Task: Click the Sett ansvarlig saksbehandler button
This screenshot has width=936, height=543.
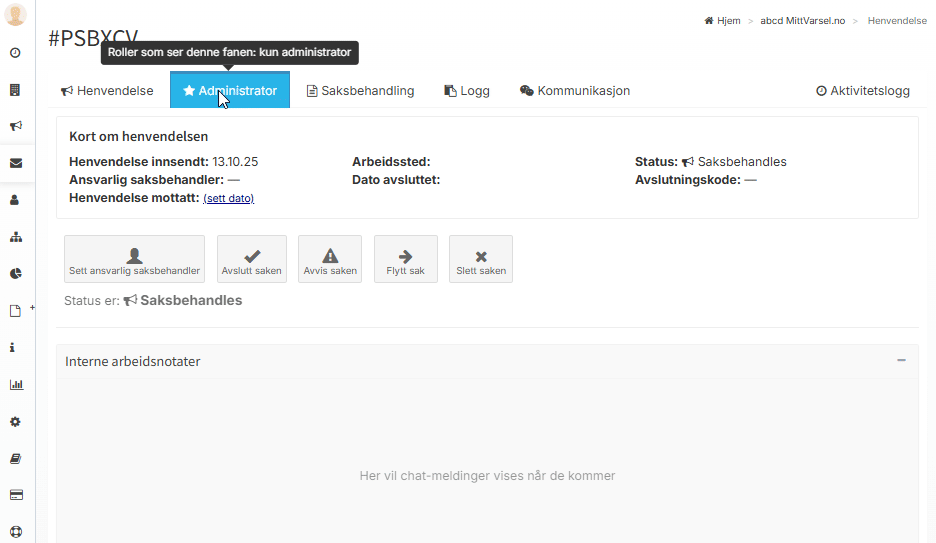Action: 134,260
